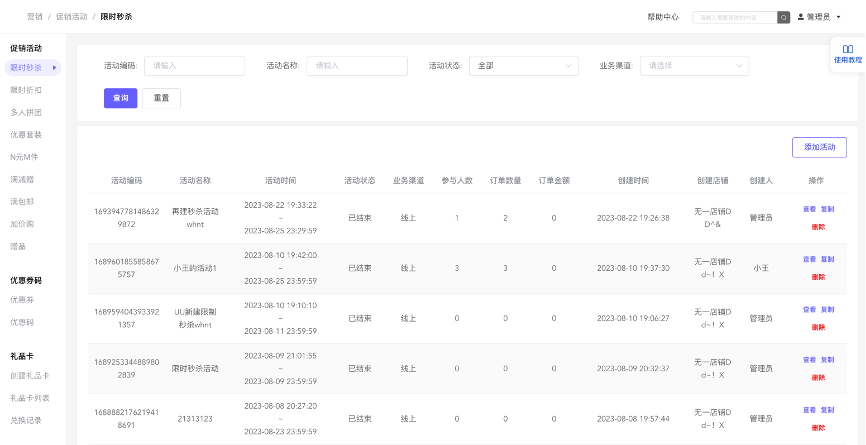Click 查看 for 再建秒杀活动whnt row
Viewport: 866px width, 445px height.
[x=809, y=209]
